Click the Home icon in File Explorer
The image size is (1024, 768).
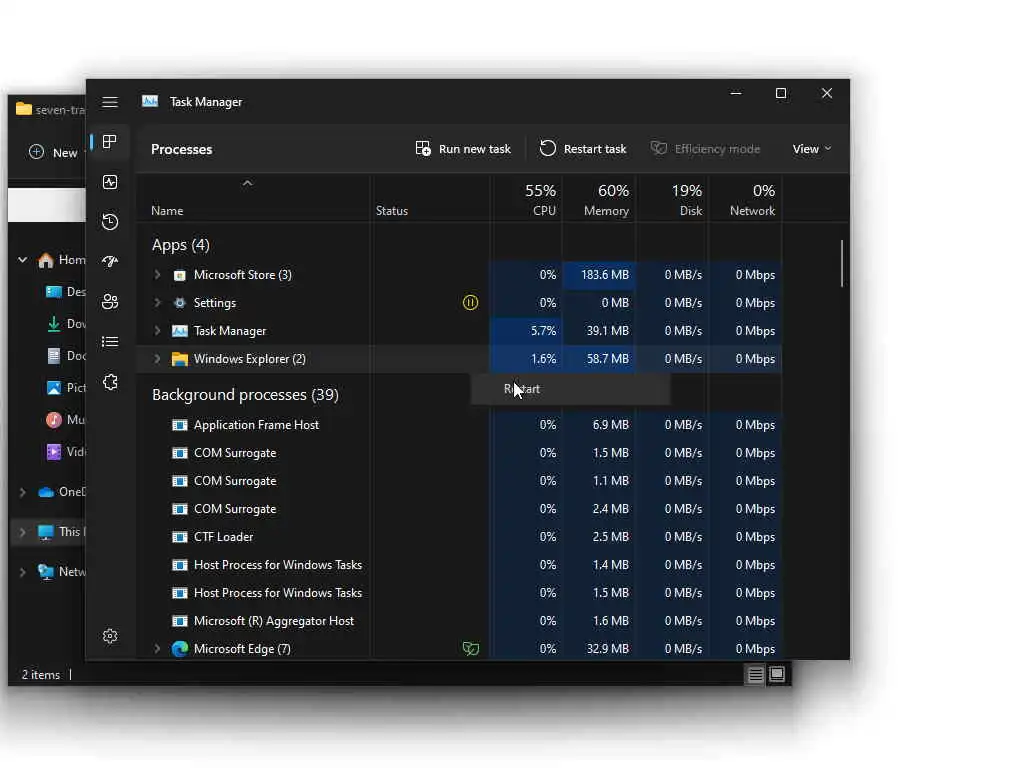point(46,261)
